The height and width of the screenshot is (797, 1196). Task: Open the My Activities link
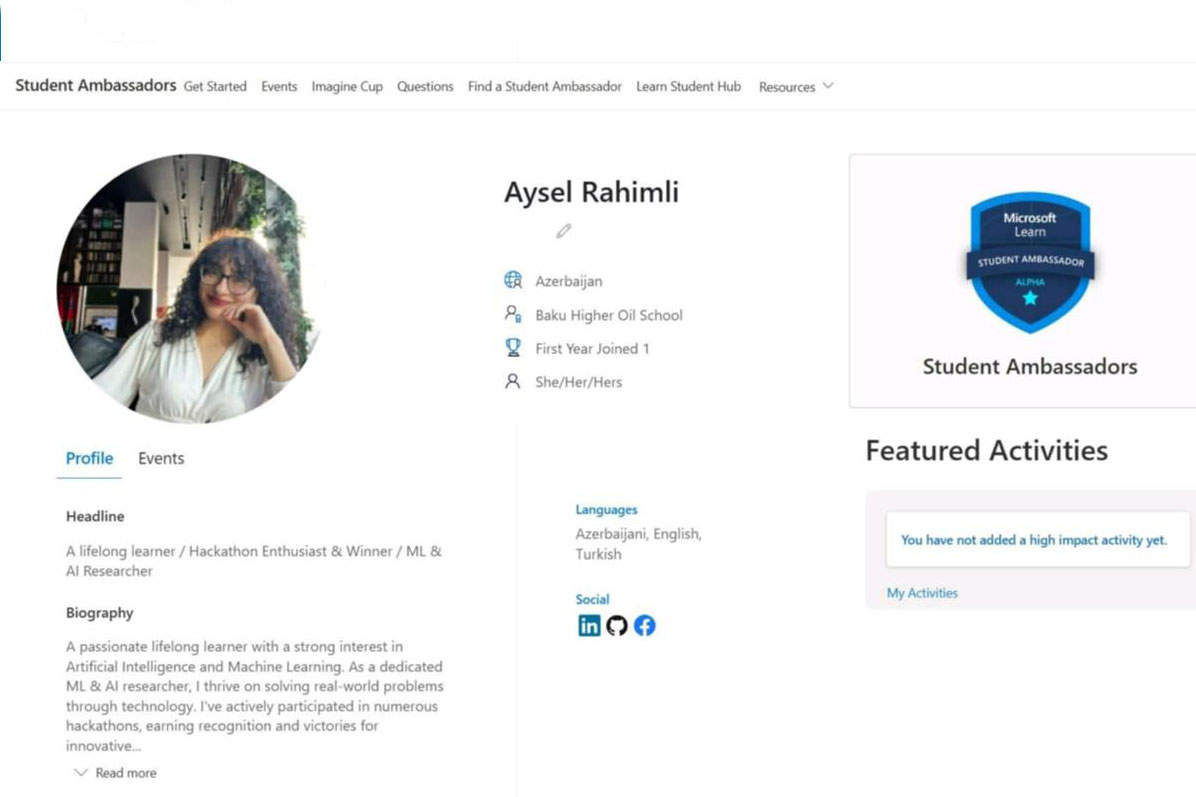(922, 593)
